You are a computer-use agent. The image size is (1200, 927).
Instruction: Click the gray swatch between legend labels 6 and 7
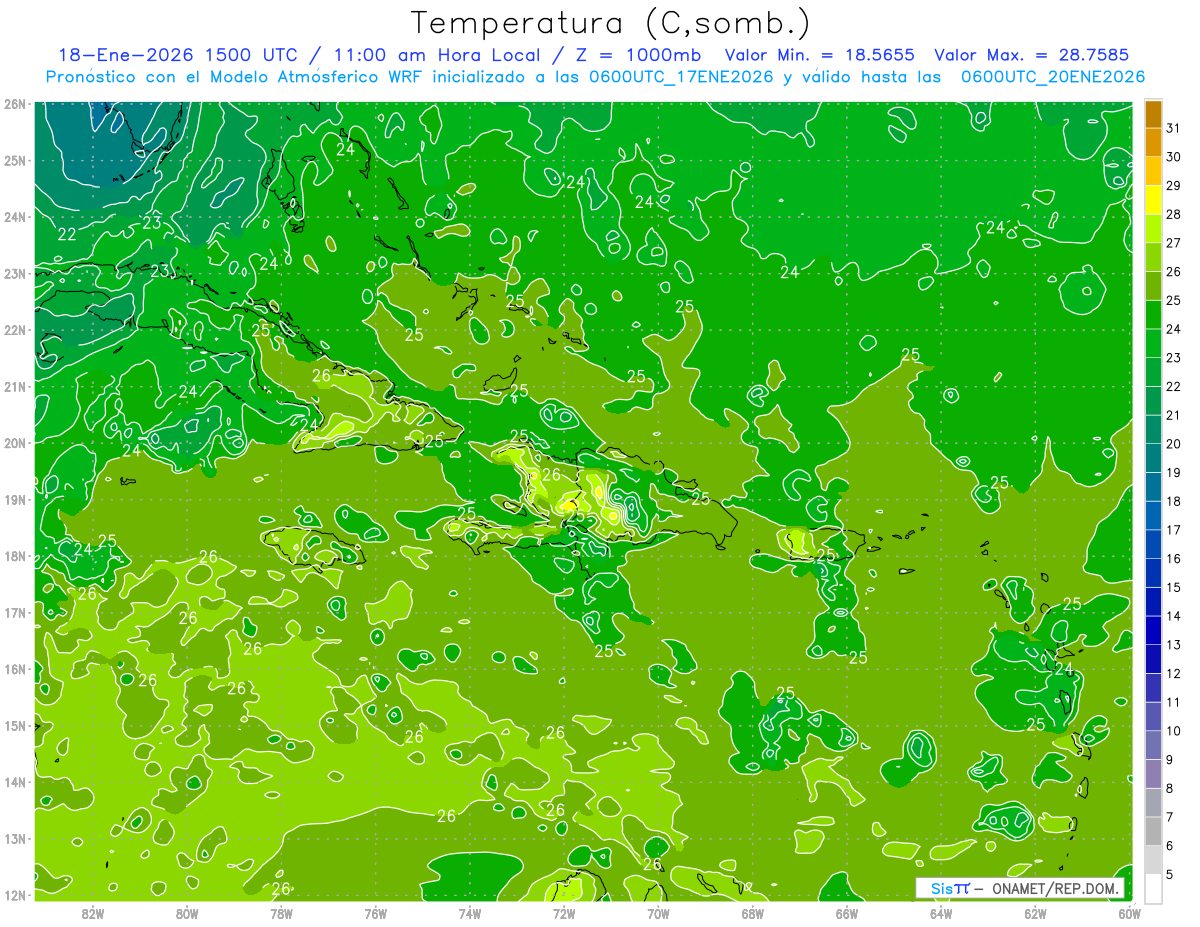(1153, 831)
